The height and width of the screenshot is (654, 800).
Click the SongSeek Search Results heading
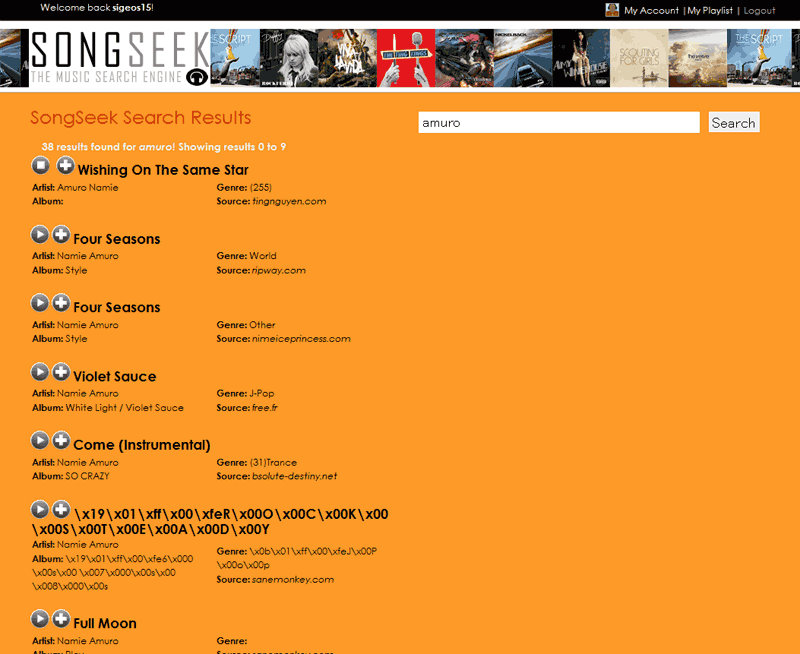coord(140,118)
